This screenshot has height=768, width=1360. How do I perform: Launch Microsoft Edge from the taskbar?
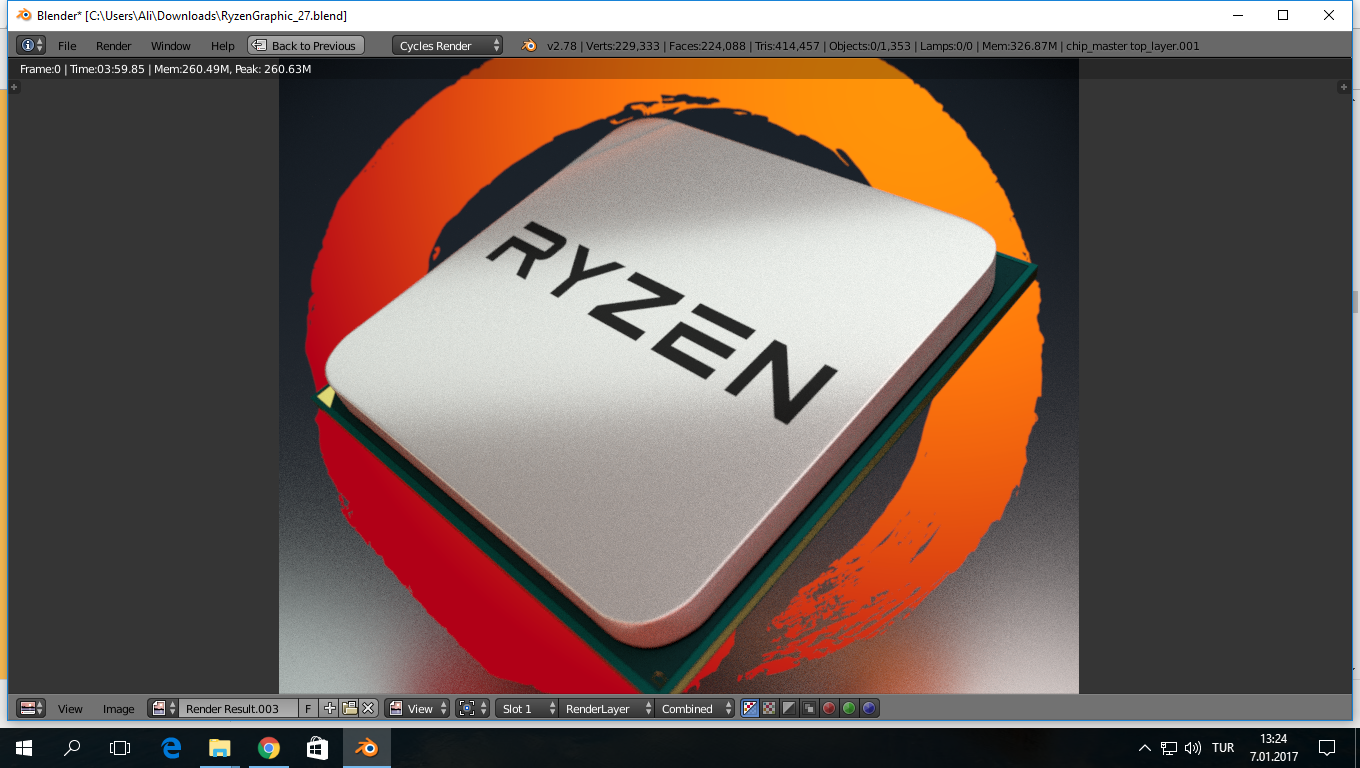[171, 747]
